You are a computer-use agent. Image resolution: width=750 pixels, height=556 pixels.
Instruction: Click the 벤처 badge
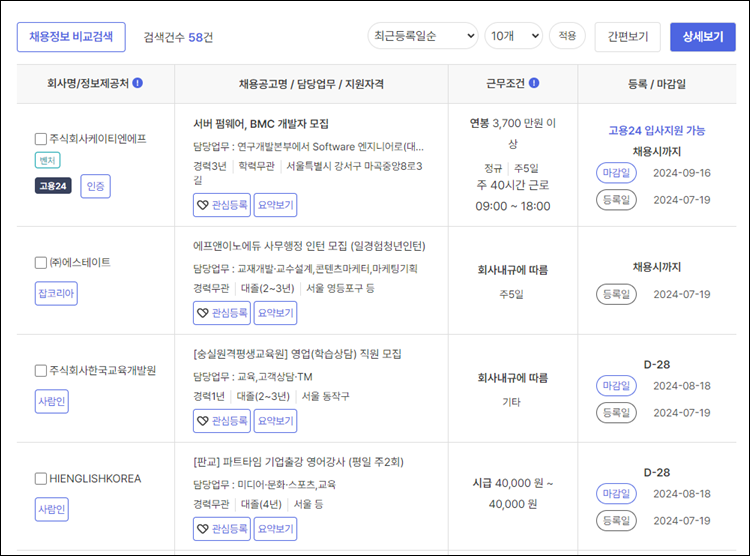click(x=47, y=160)
